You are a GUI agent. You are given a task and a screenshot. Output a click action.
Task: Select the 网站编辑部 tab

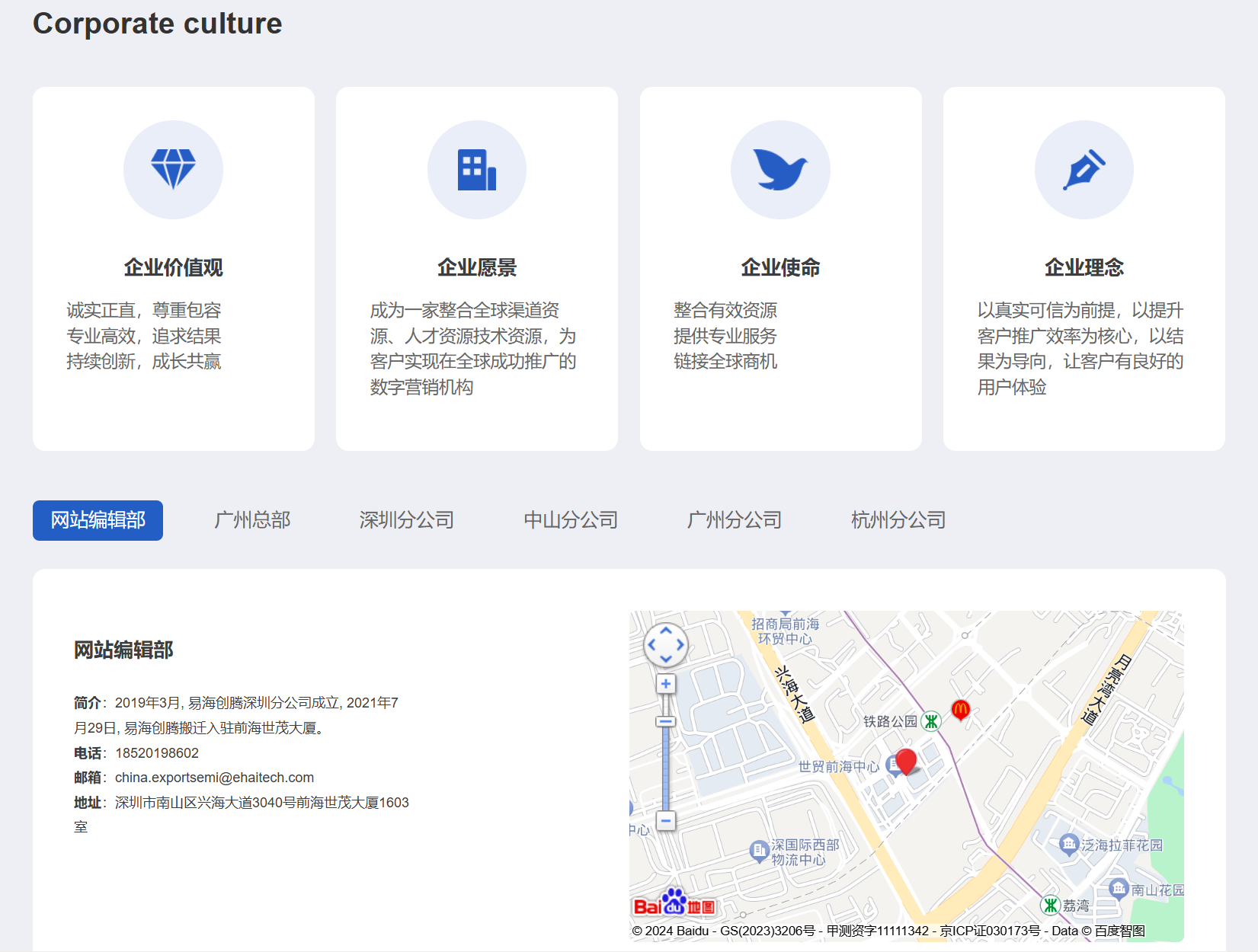point(98,520)
